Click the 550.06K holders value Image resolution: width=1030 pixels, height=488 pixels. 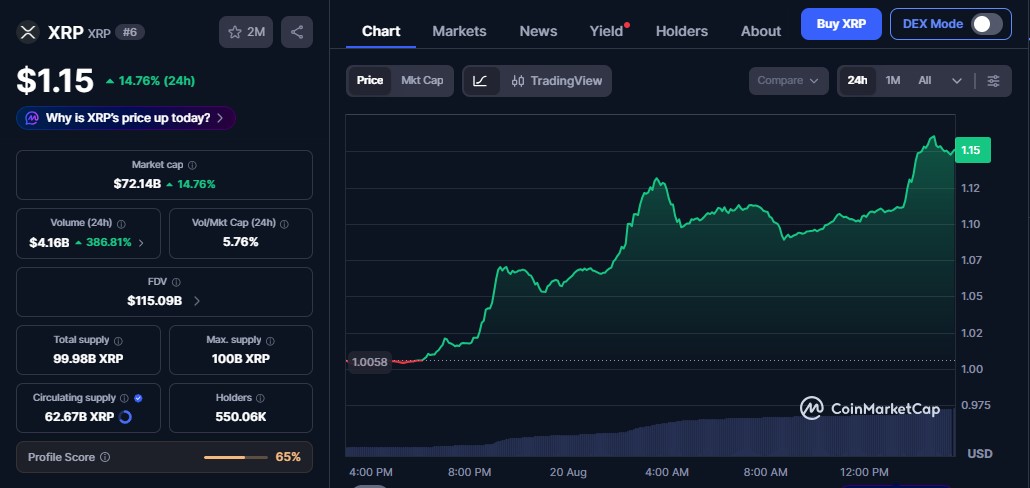point(241,416)
